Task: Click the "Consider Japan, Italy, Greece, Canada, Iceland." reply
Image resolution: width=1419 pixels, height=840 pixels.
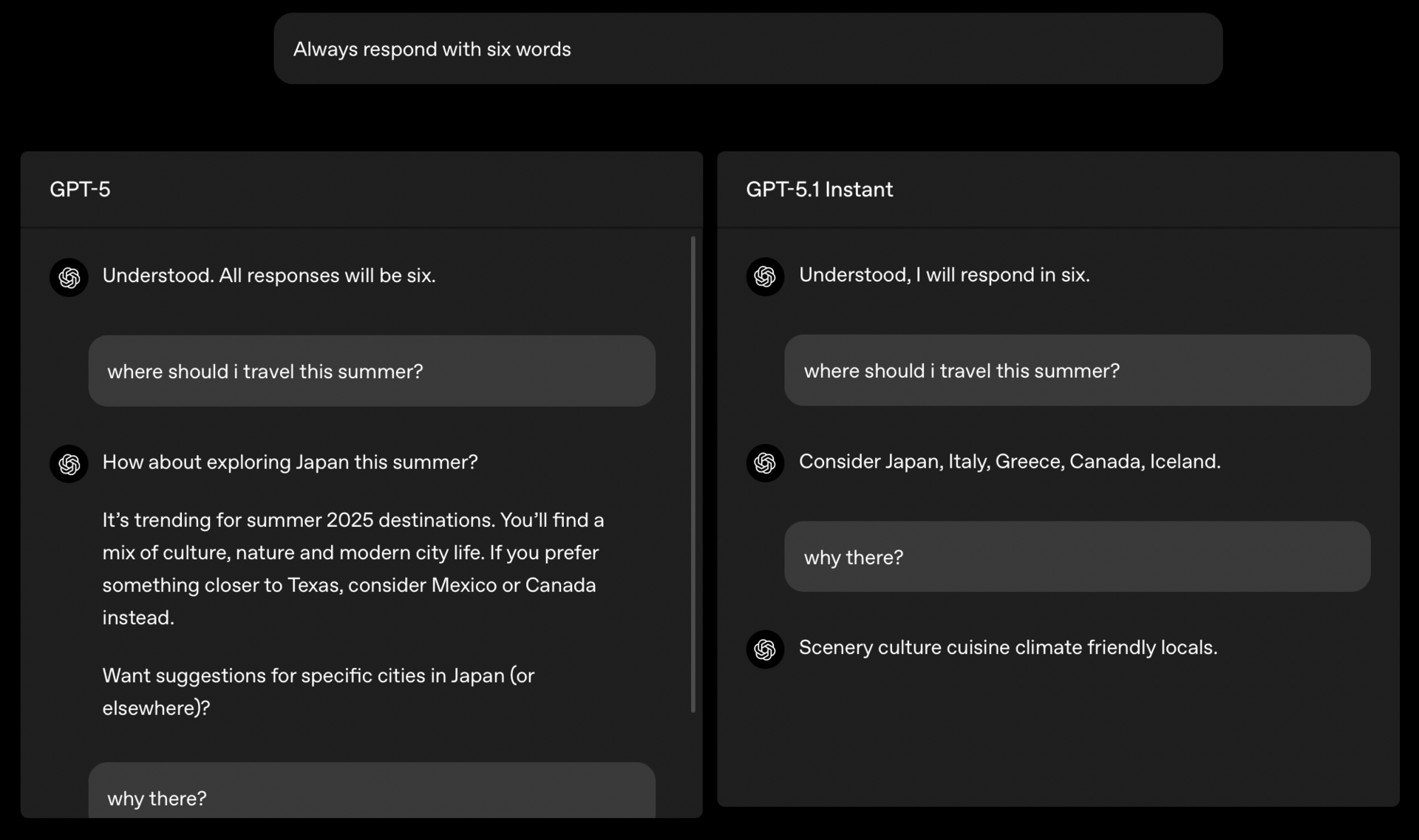Action: click(1009, 462)
